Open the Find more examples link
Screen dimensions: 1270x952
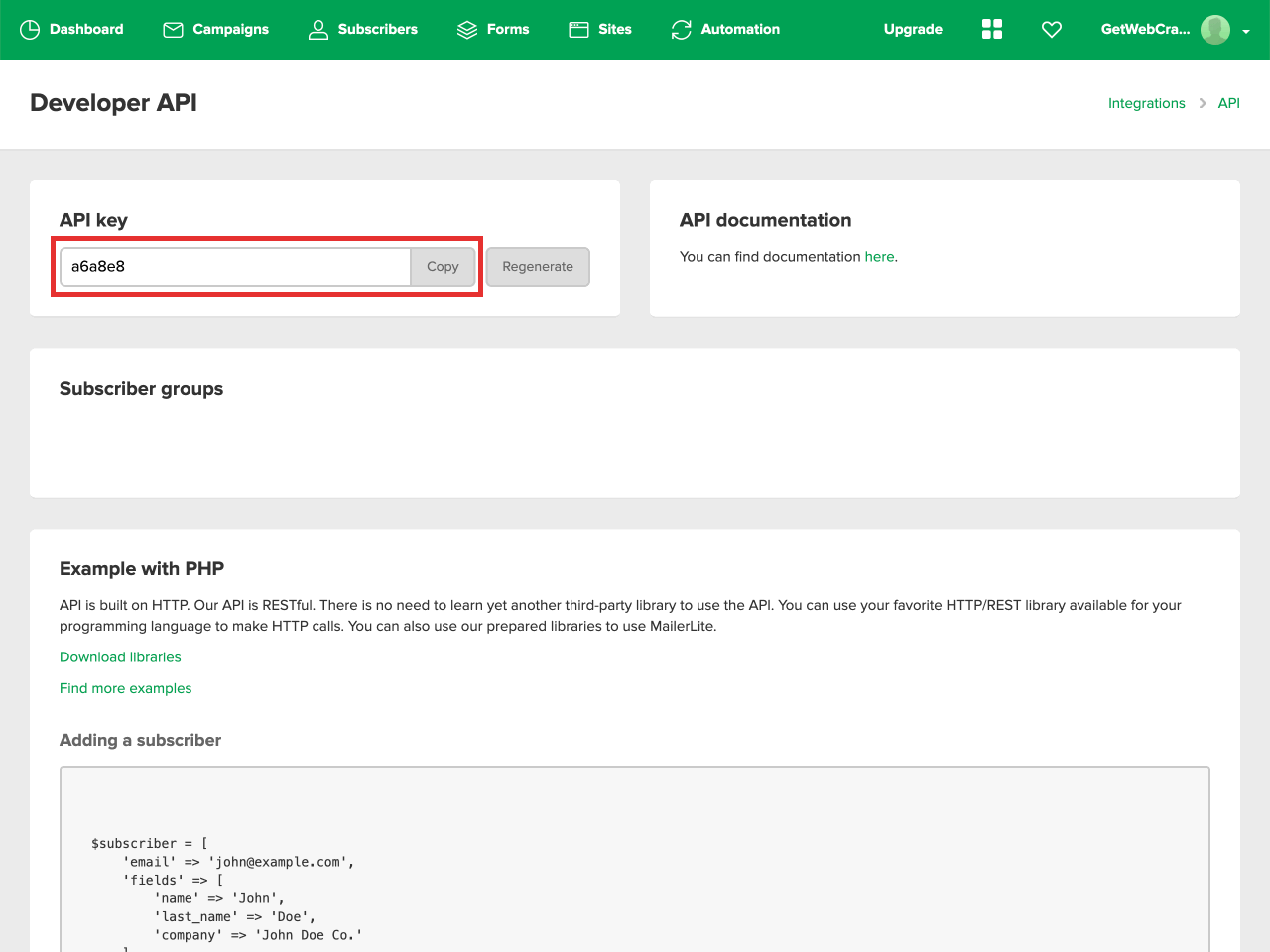point(125,688)
